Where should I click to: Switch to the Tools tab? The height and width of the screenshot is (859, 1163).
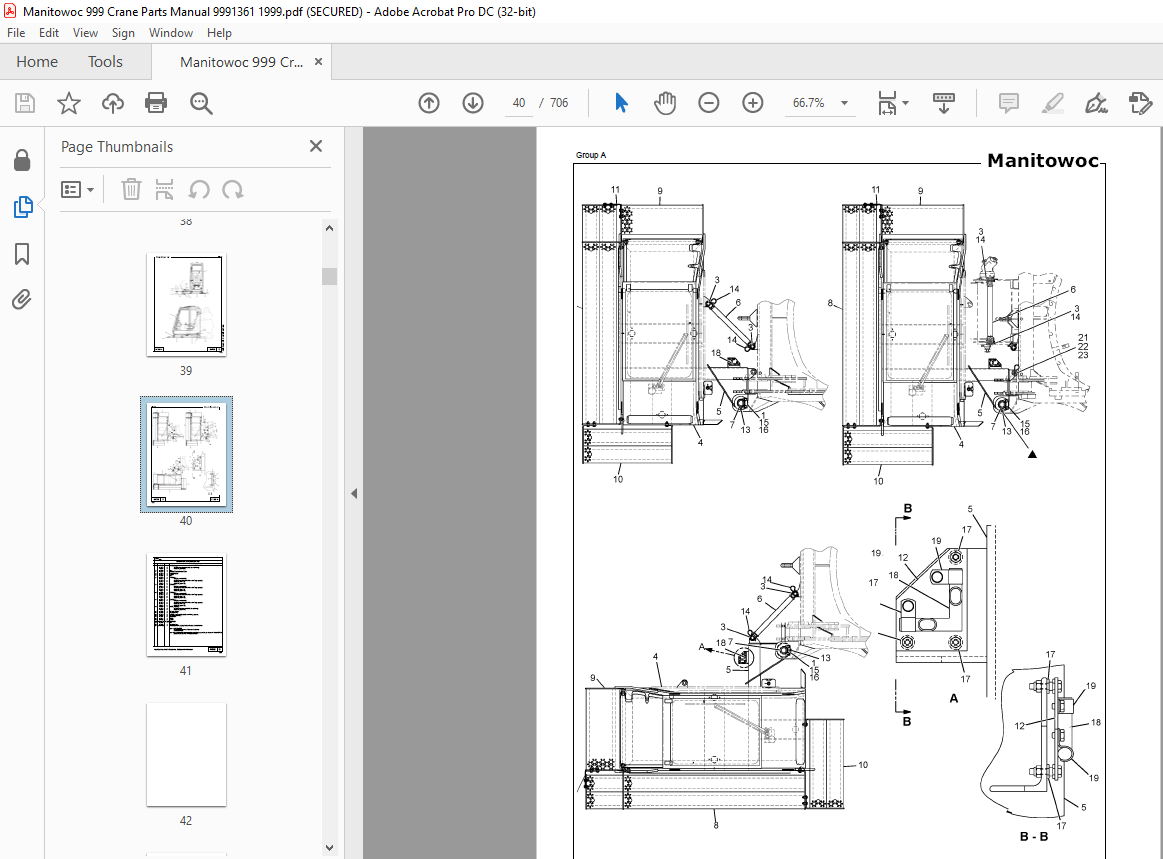tap(105, 62)
